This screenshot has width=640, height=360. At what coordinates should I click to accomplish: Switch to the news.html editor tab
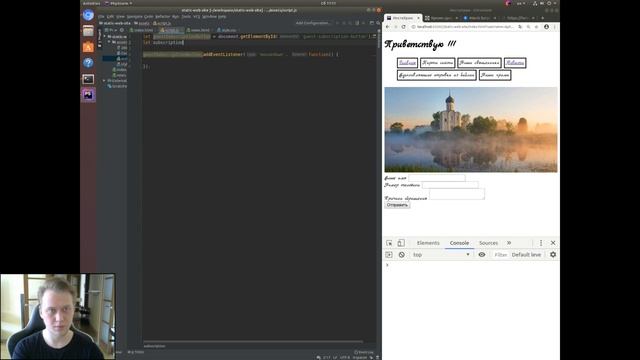tap(198, 30)
